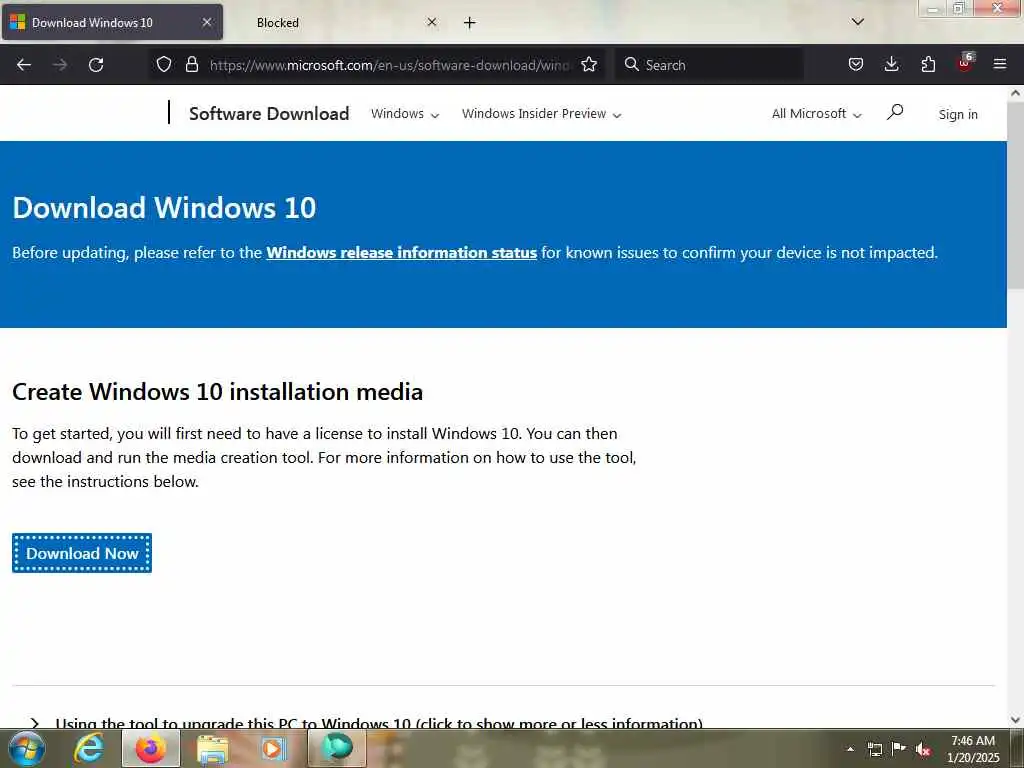Open the Software Download home link

[269, 114]
